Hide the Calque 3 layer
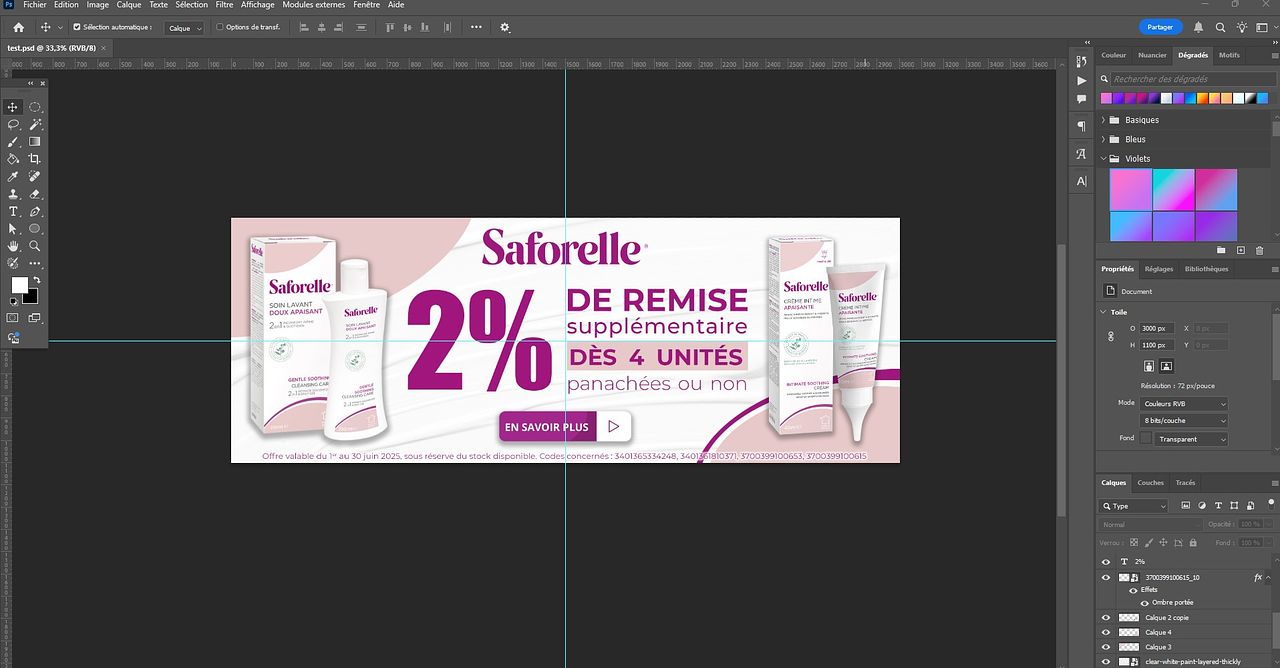The image size is (1280, 668). click(x=1106, y=647)
